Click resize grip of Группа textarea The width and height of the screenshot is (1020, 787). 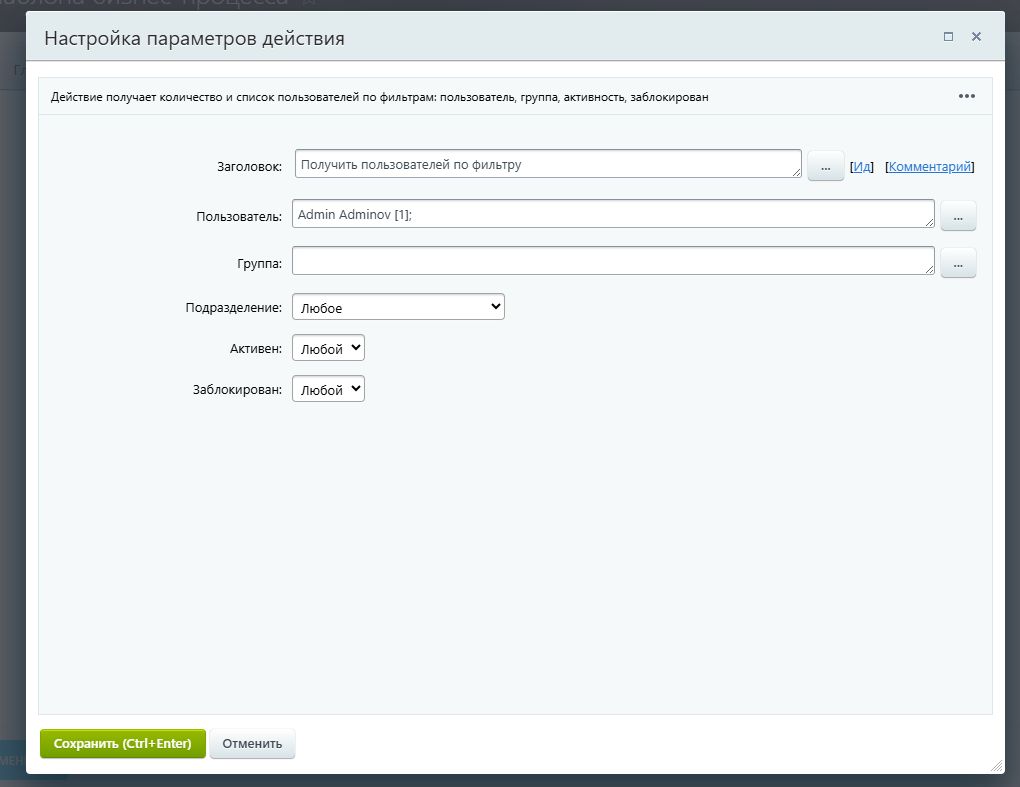click(929, 269)
